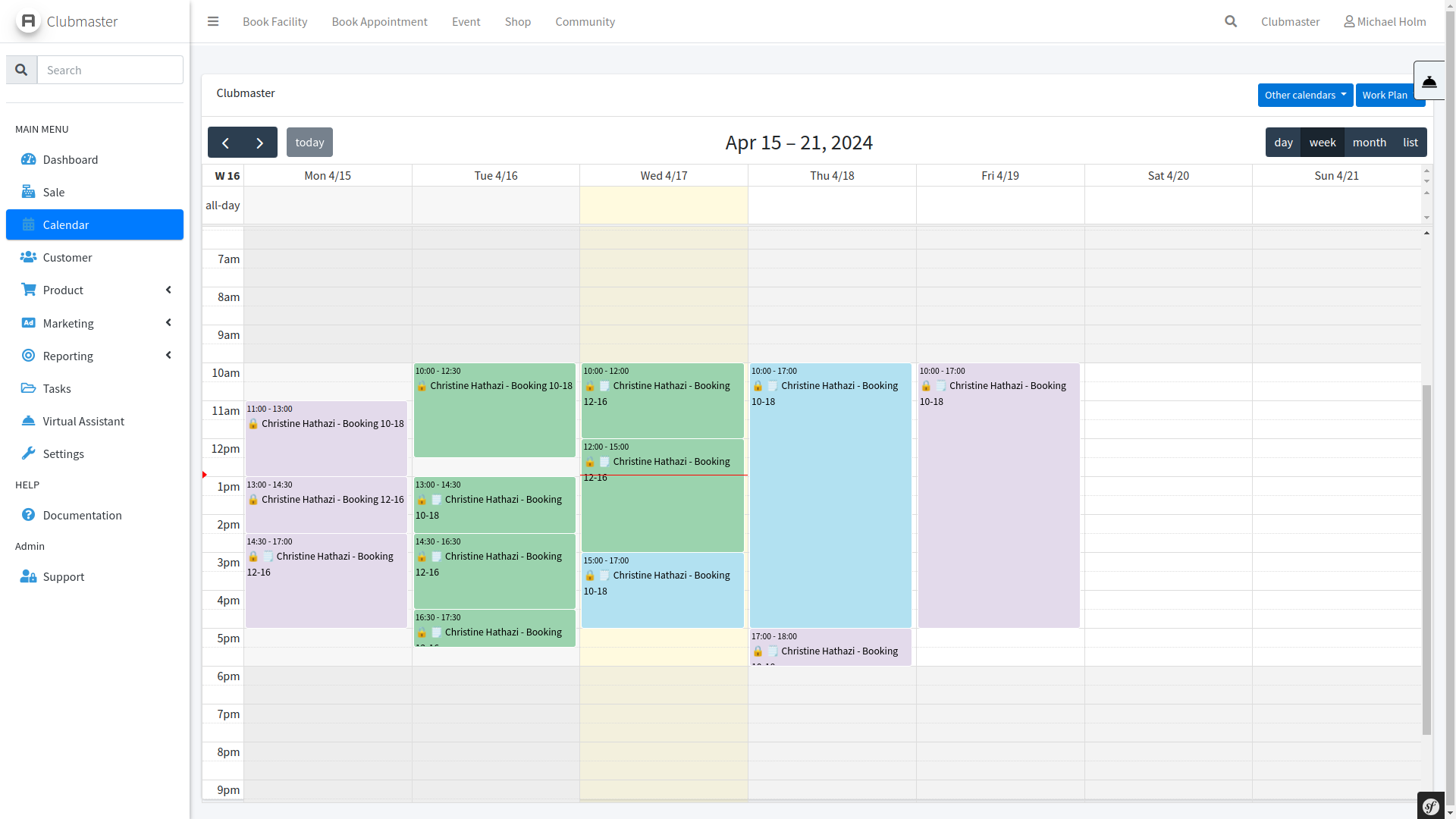This screenshot has height=819, width=1456.
Task: Open Community menu item
Action: tap(585, 21)
